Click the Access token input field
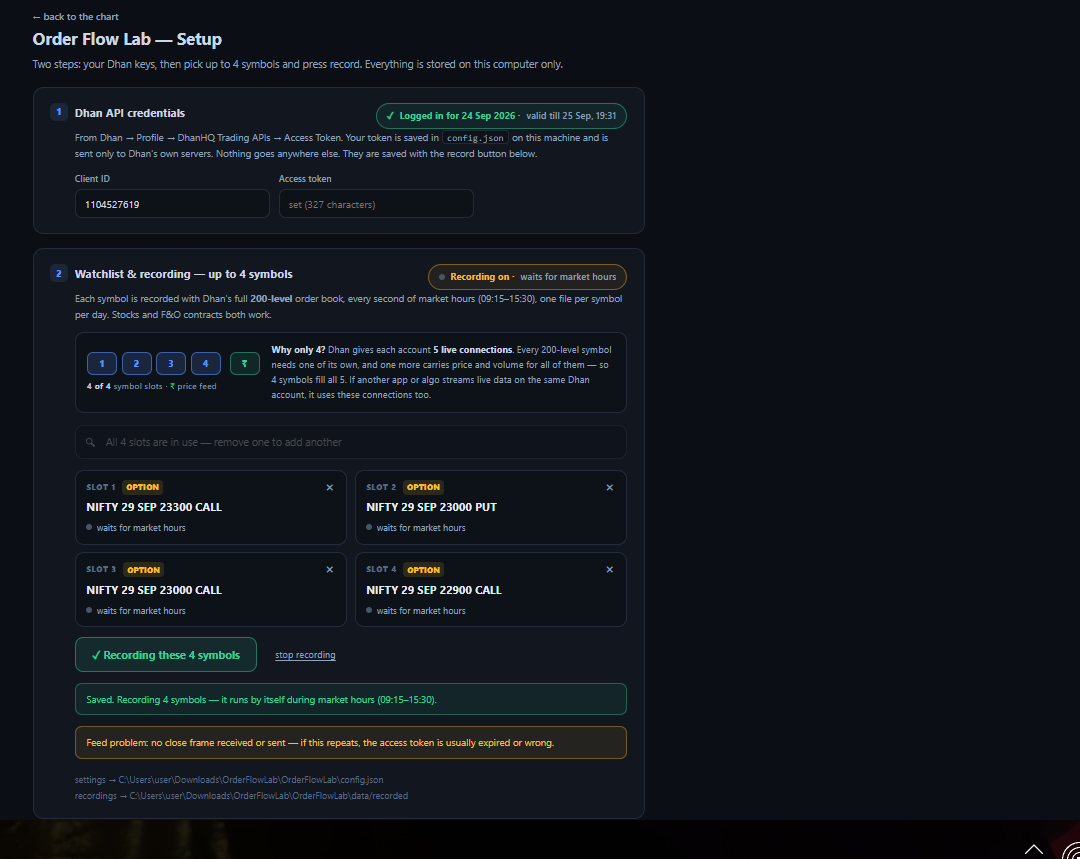The image size is (1080, 859). pos(376,204)
